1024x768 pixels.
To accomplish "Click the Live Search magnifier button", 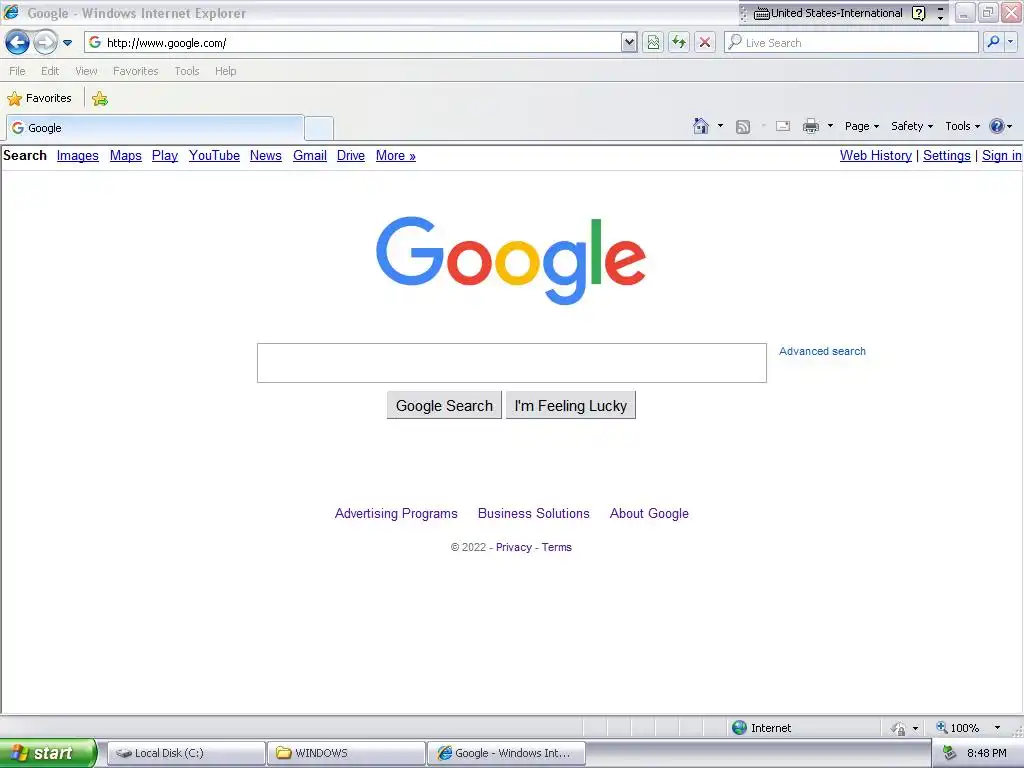I will pos(993,43).
